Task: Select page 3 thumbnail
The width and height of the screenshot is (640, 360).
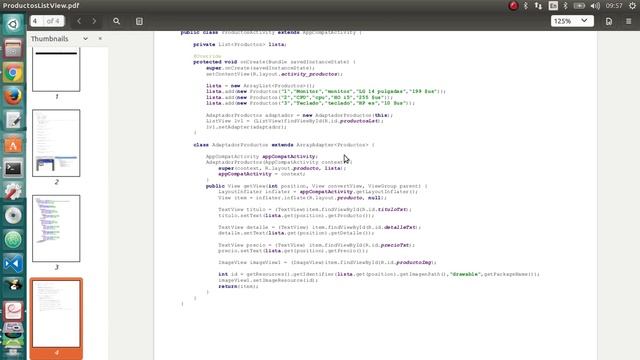Action: [56, 228]
